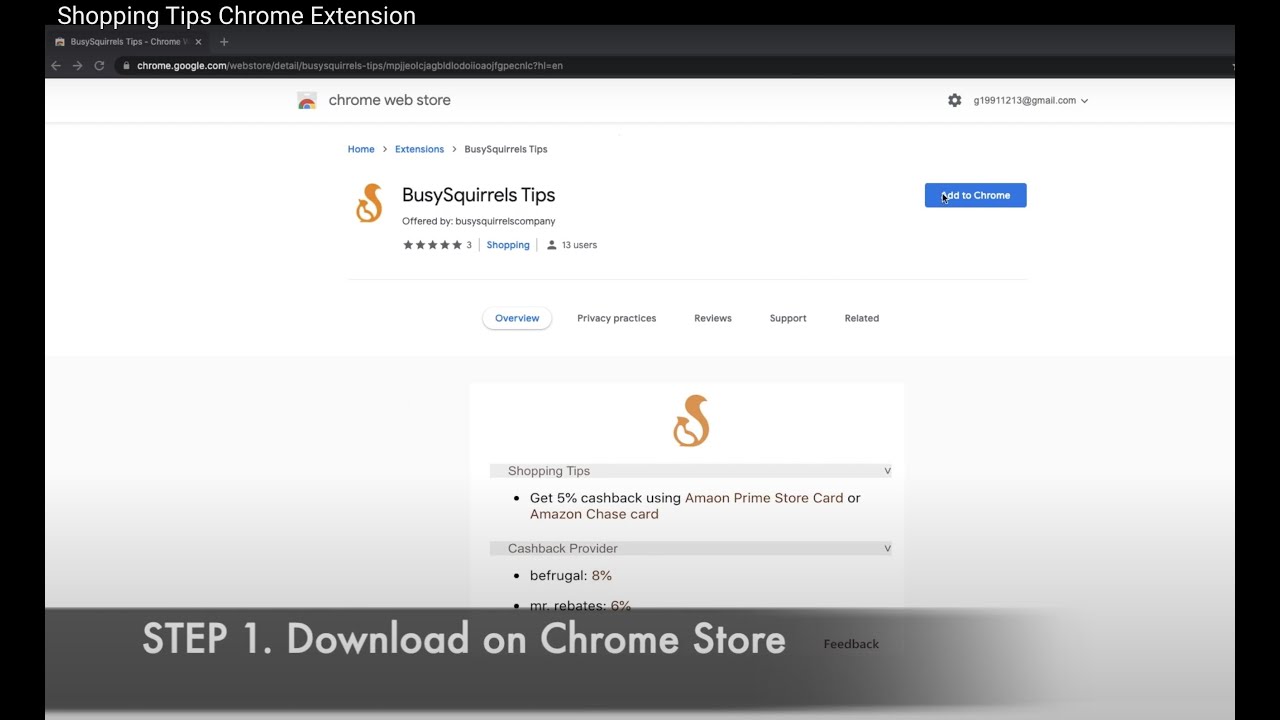
Task: Click the five-star rating
Action: pyautogui.click(x=432, y=245)
